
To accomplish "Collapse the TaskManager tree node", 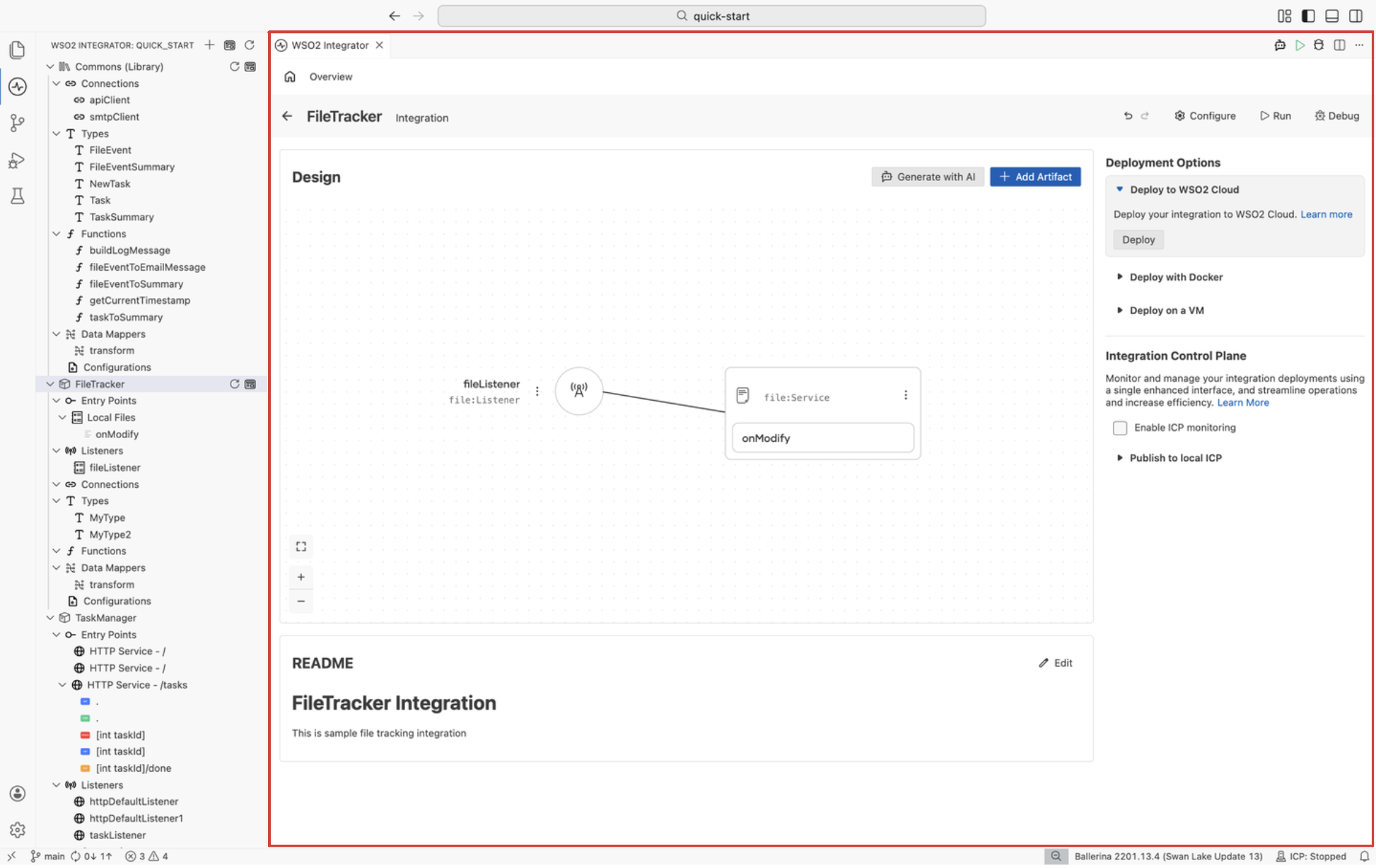I will (x=50, y=618).
